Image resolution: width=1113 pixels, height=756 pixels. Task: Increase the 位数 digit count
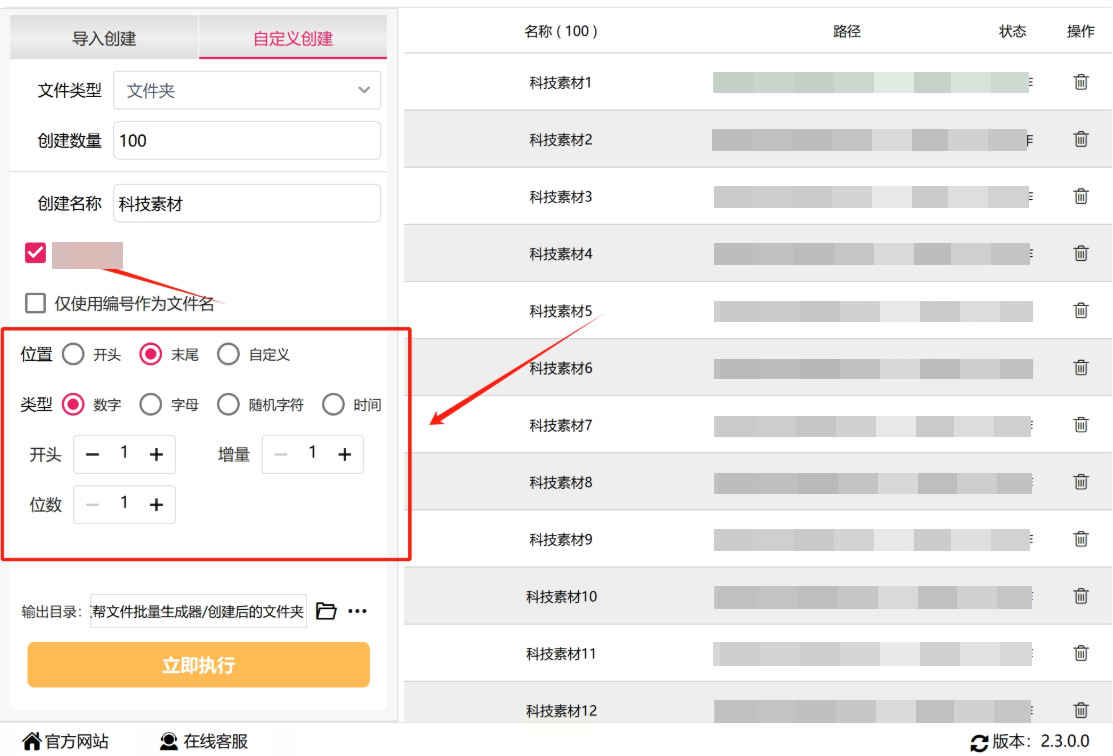tap(156, 505)
